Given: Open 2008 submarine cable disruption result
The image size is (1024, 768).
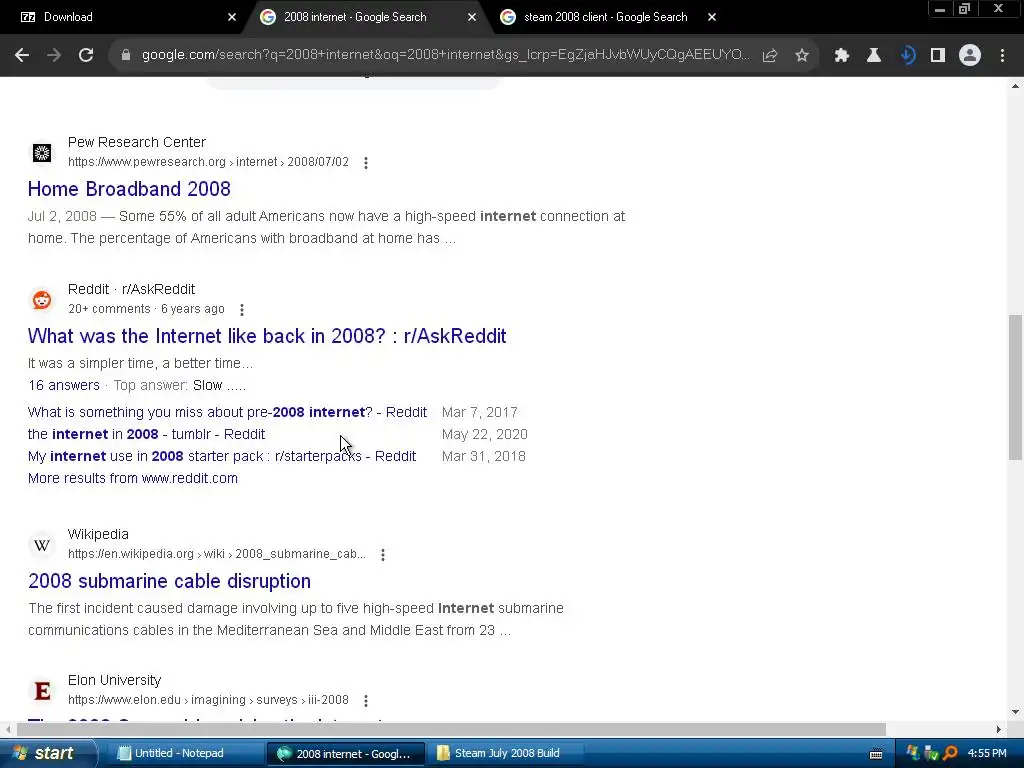Looking at the screenshot, I should coord(169,581).
